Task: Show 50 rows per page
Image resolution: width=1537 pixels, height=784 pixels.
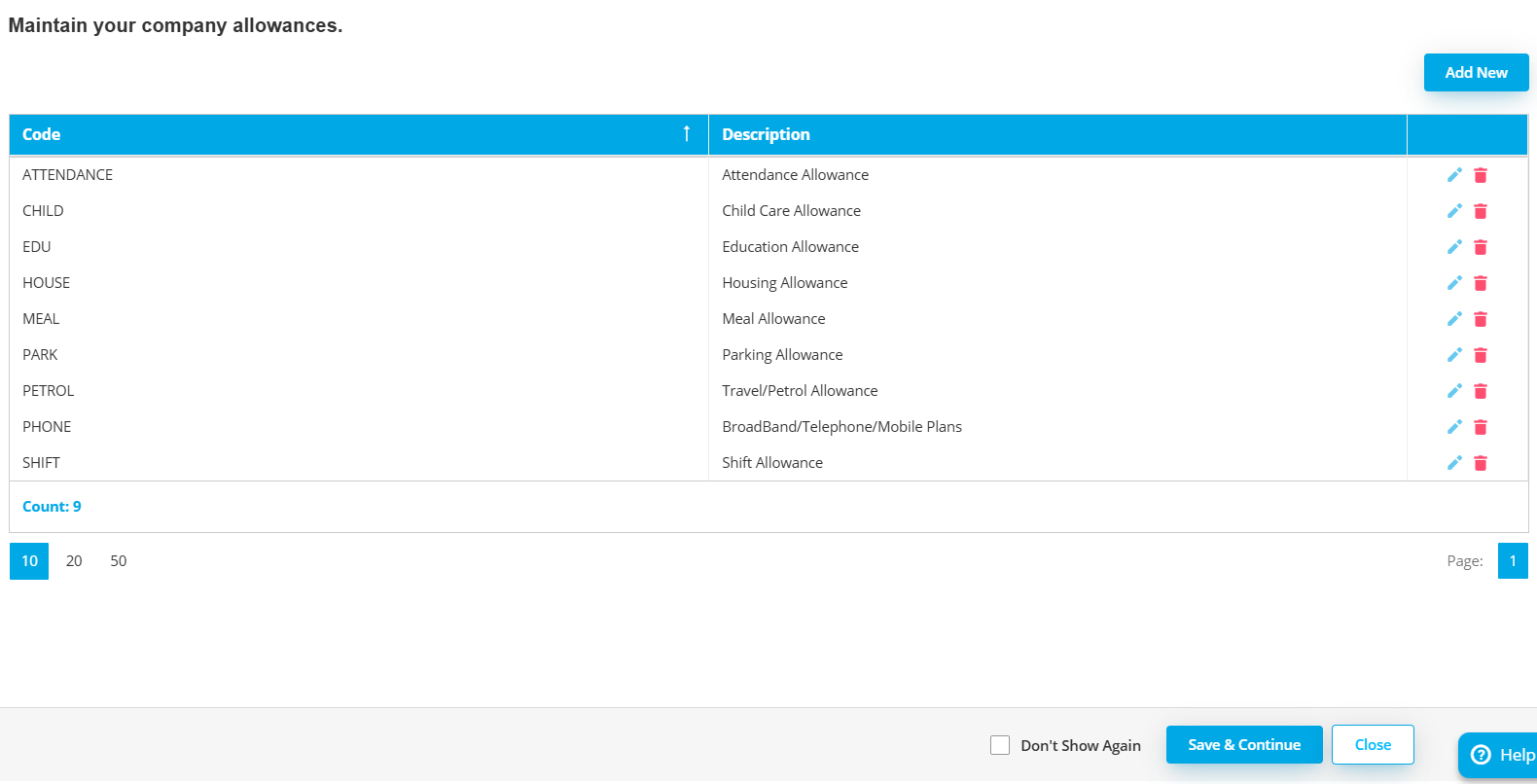Action: [119, 561]
